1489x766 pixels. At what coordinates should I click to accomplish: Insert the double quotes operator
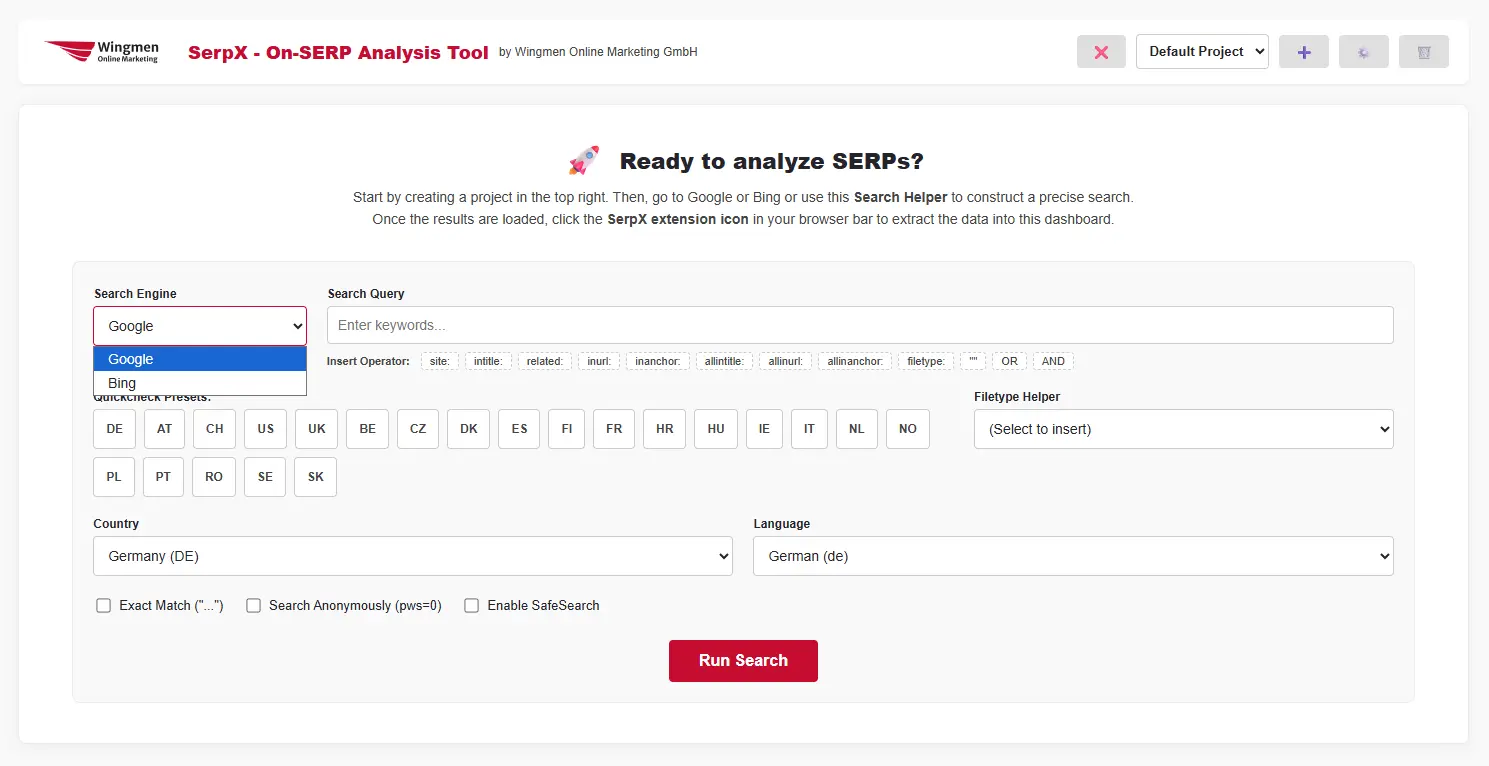(x=973, y=361)
